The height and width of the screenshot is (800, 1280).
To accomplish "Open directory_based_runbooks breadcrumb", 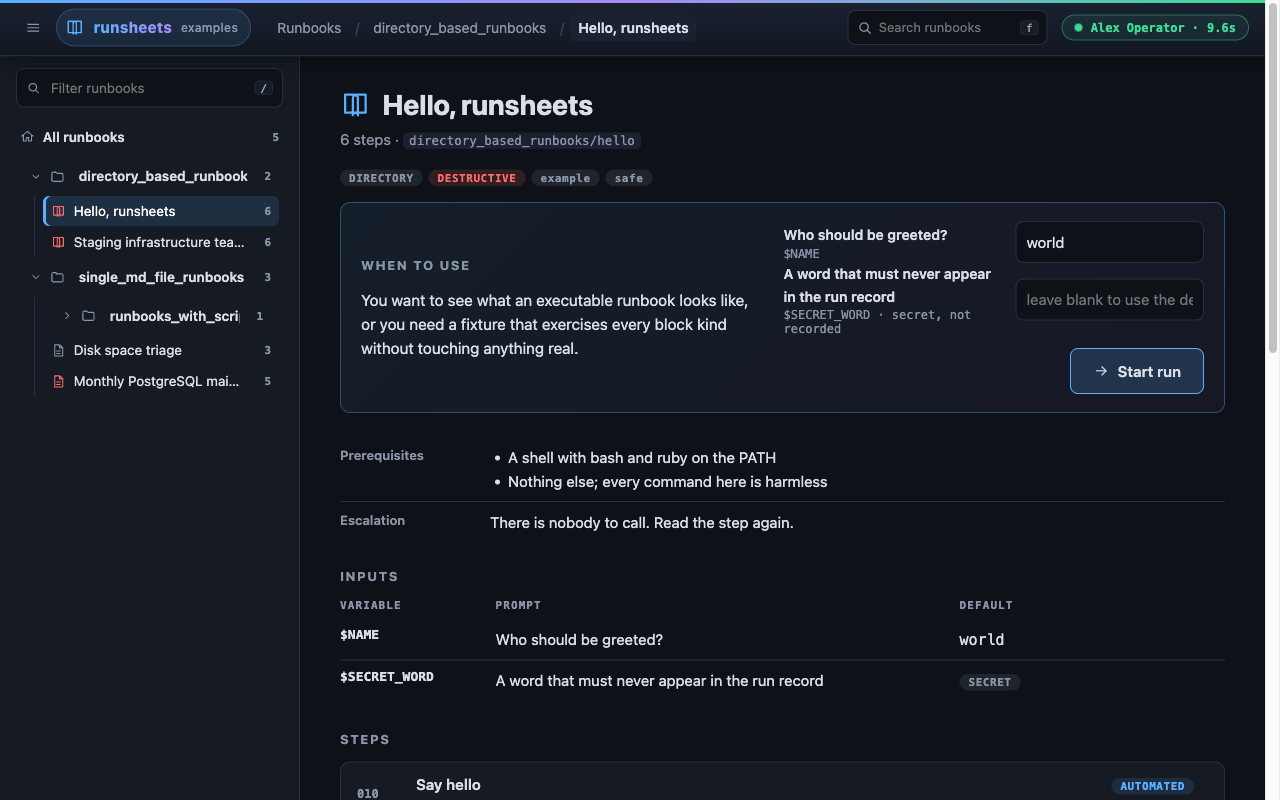I will point(460,28).
